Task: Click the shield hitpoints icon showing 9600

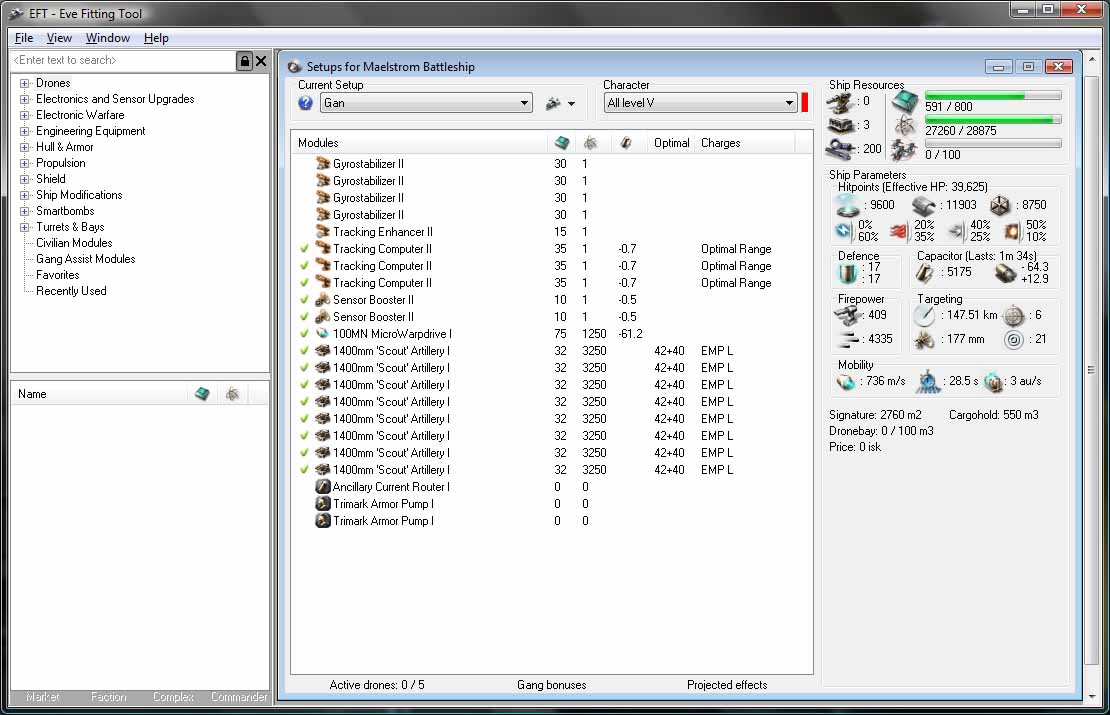Action: tap(847, 205)
